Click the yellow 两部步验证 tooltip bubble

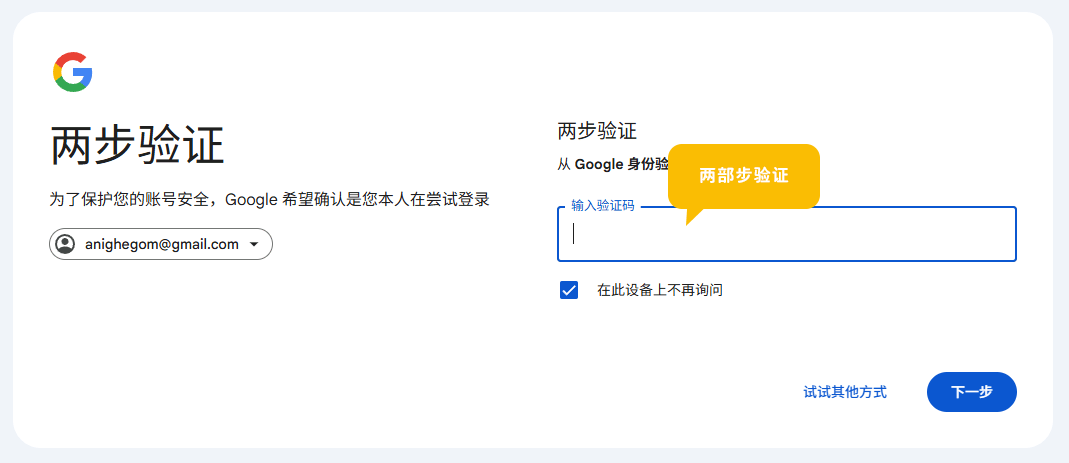[x=744, y=176]
